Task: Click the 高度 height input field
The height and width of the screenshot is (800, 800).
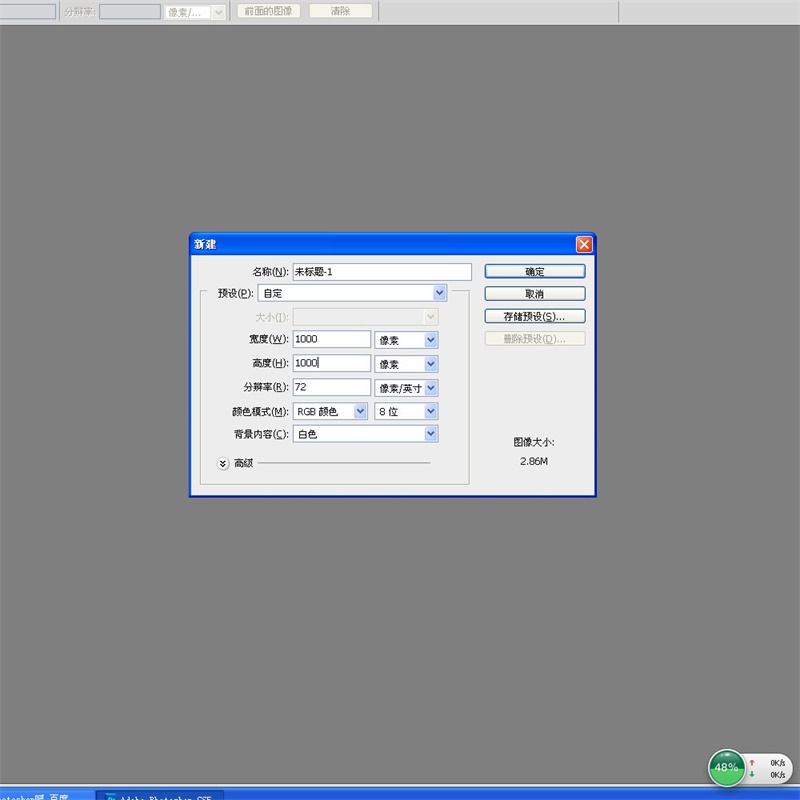Action: pos(331,364)
